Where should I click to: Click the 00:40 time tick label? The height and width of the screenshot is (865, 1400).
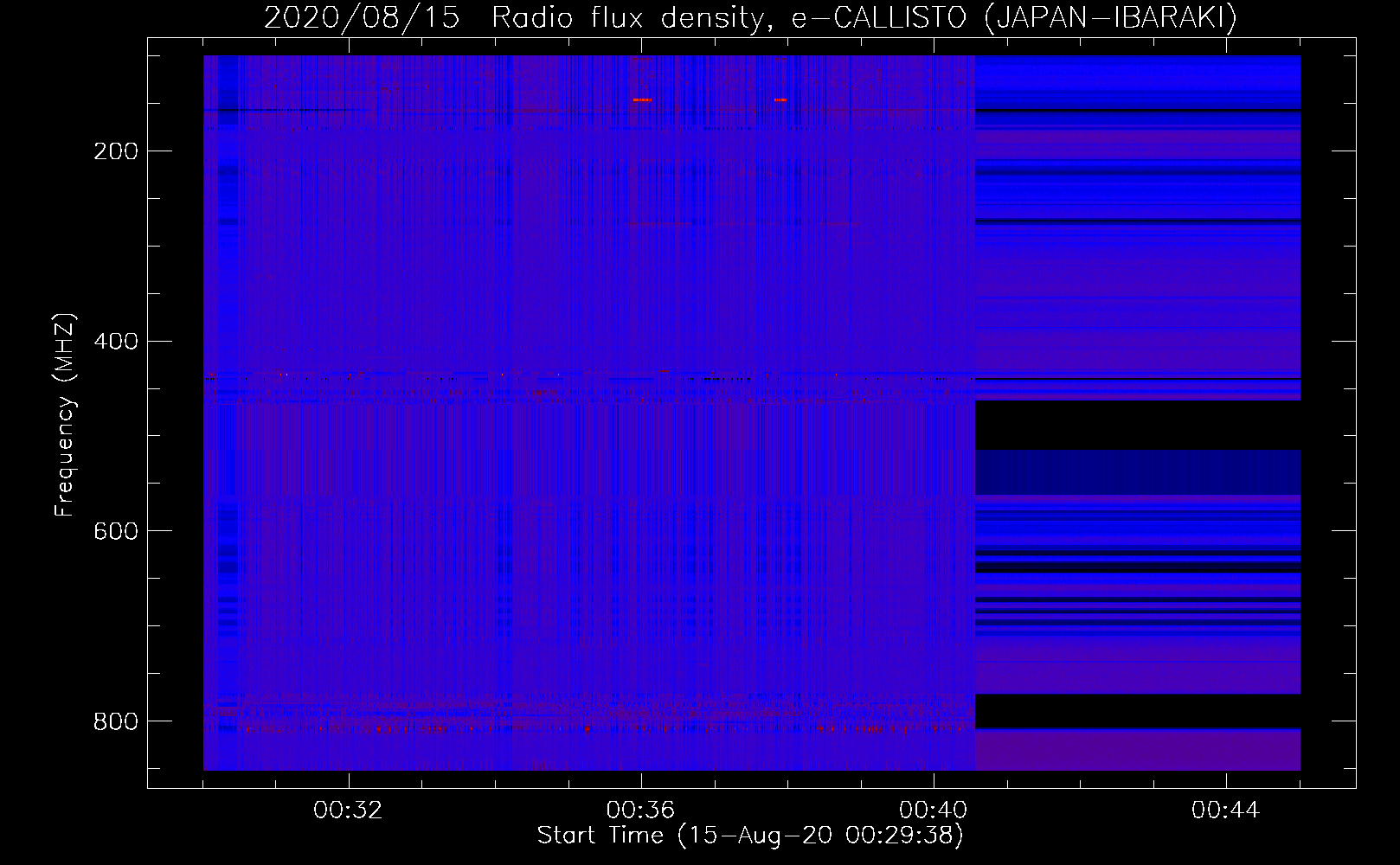tap(933, 810)
